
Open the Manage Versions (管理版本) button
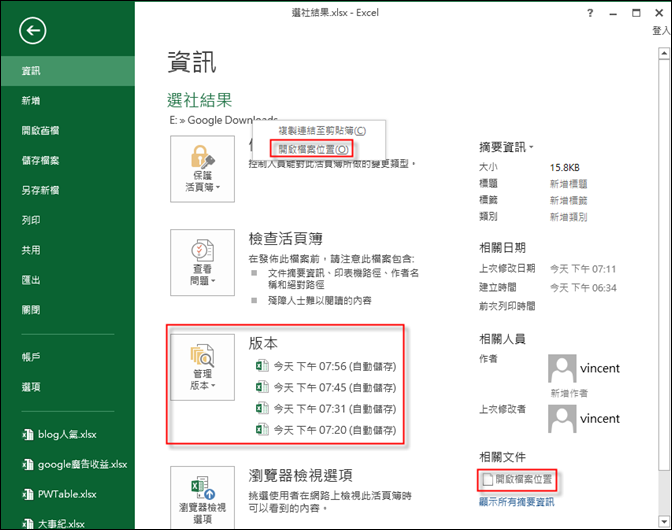(202, 367)
